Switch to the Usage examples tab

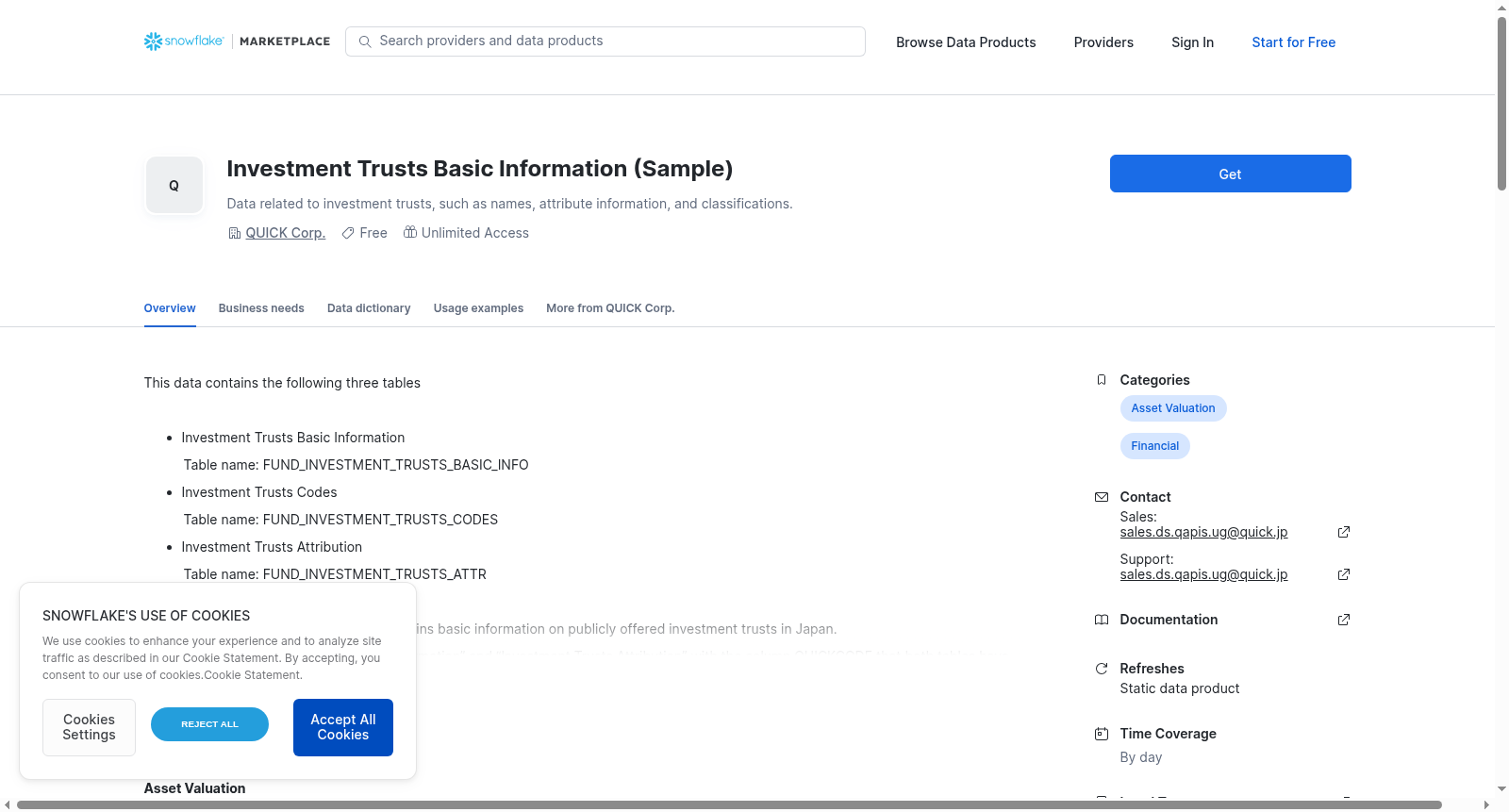pos(478,308)
